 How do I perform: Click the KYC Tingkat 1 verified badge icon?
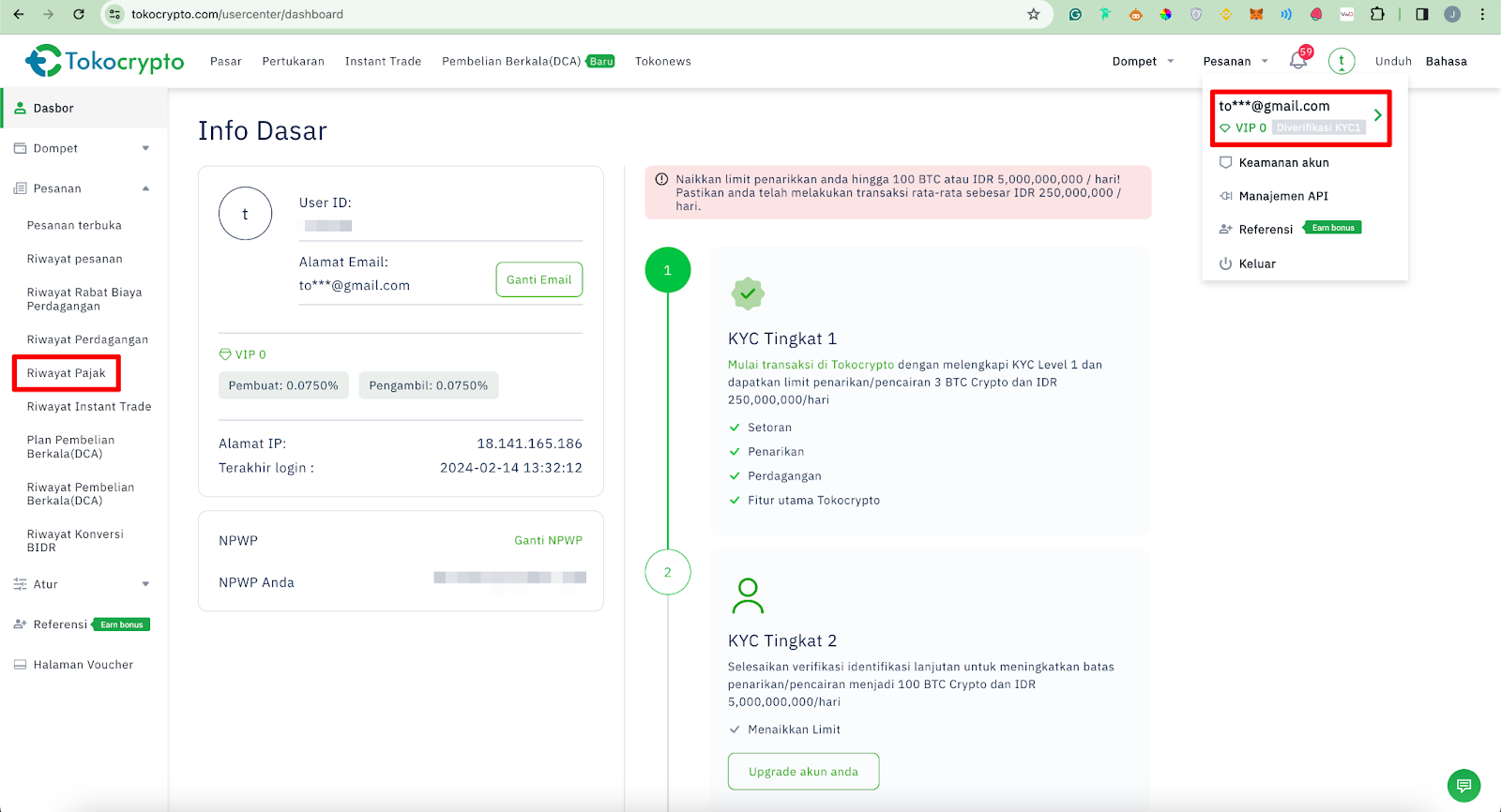coord(748,293)
